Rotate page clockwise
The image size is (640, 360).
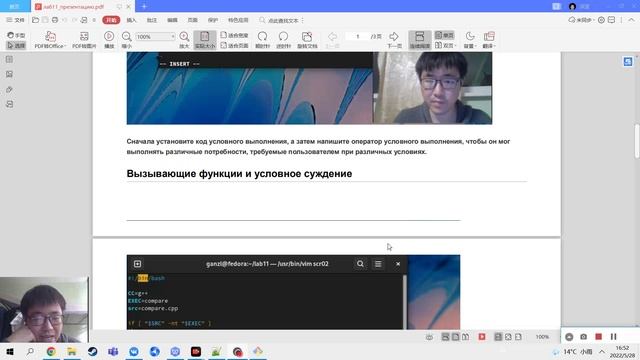262,40
